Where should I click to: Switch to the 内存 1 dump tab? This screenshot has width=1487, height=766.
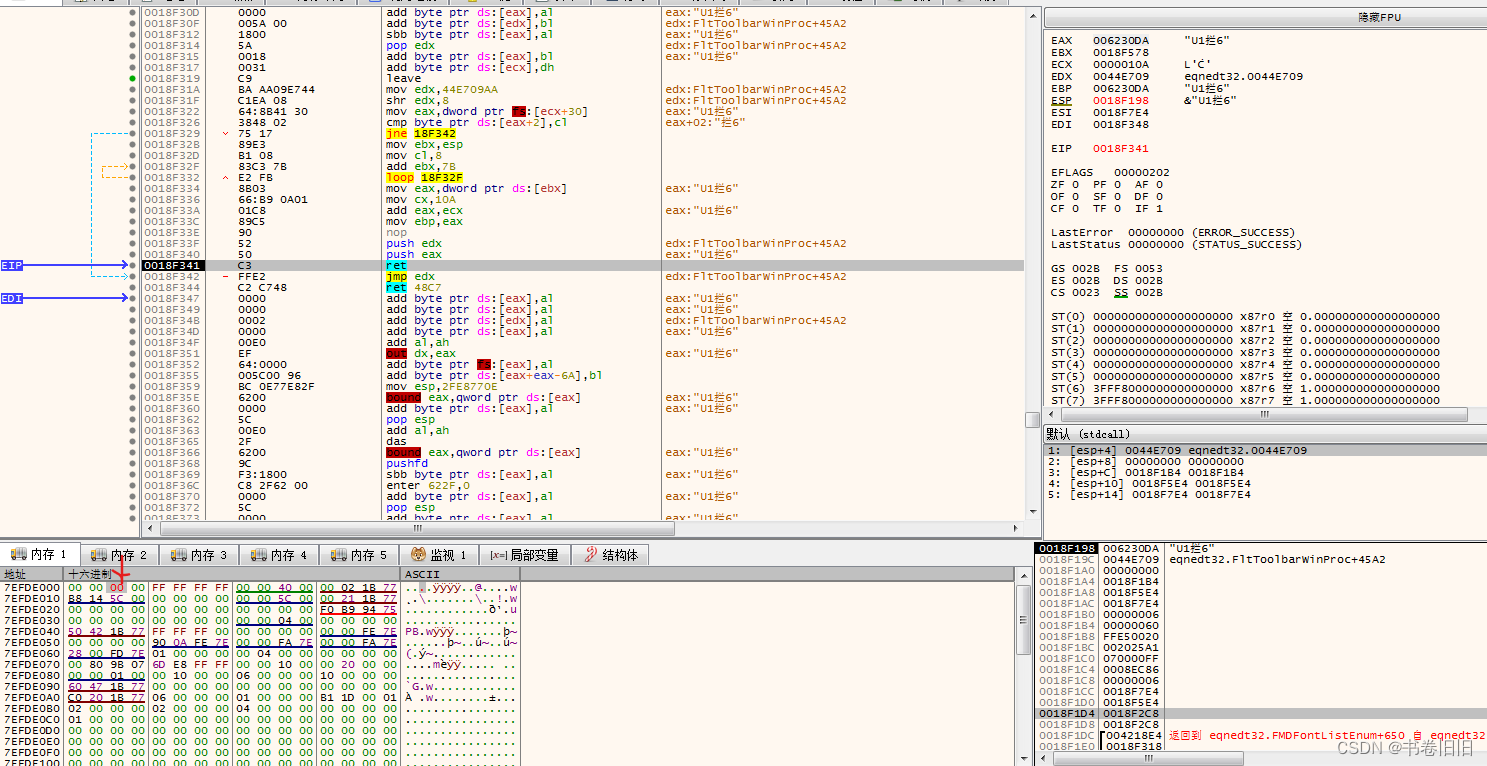(40, 555)
